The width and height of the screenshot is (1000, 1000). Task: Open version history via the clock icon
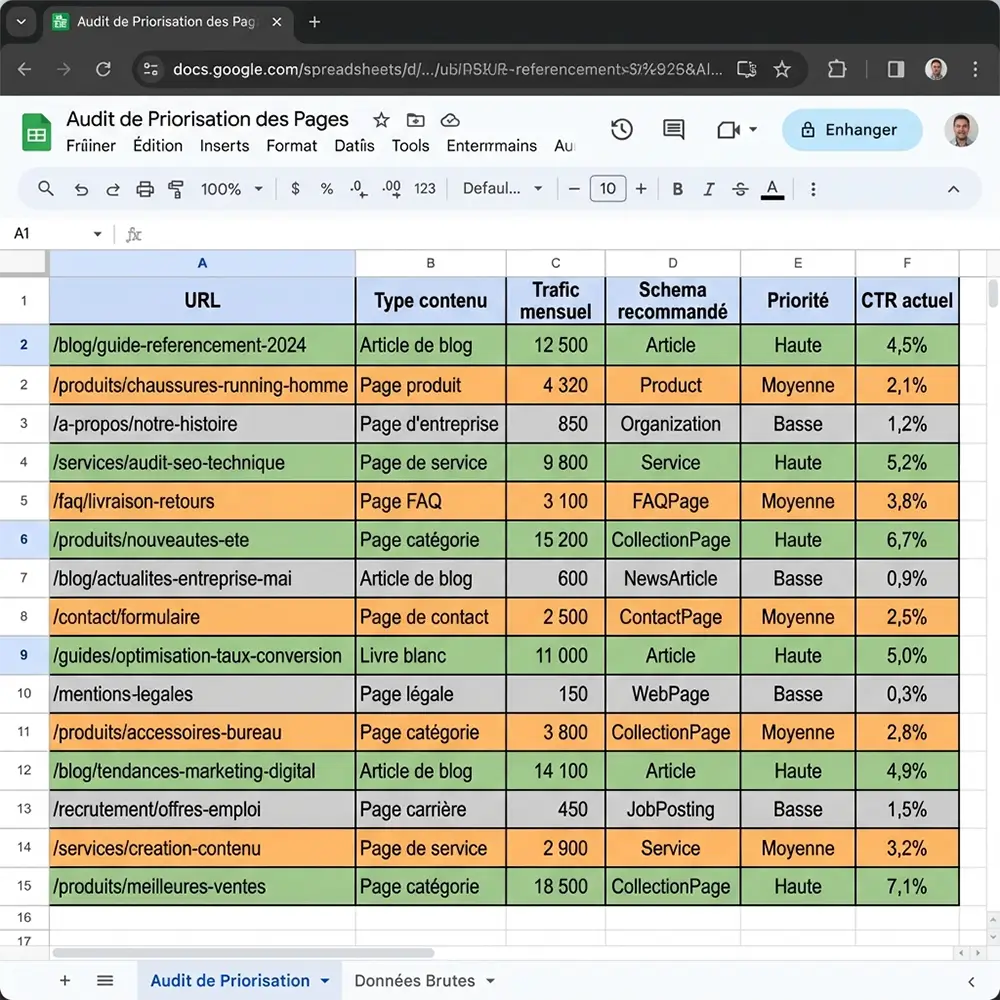pyautogui.click(x=621, y=130)
